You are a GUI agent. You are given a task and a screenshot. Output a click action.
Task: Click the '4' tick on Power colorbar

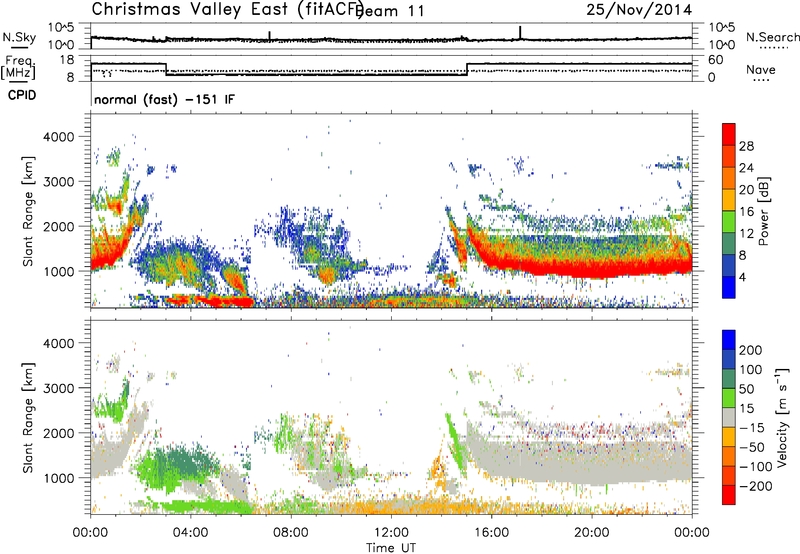coord(742,278)
